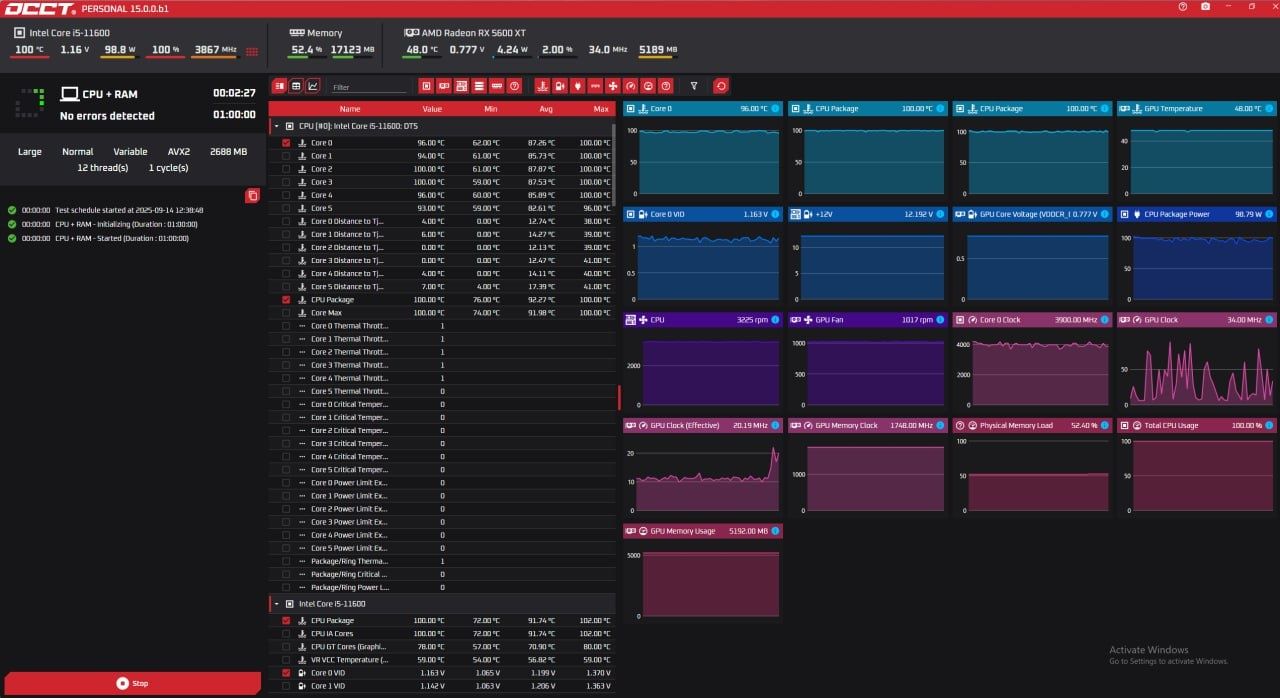This screenshot has width=1280, height=698.
Task: Check the CPU IA Cores checkbox
Action: coord(286,634)
